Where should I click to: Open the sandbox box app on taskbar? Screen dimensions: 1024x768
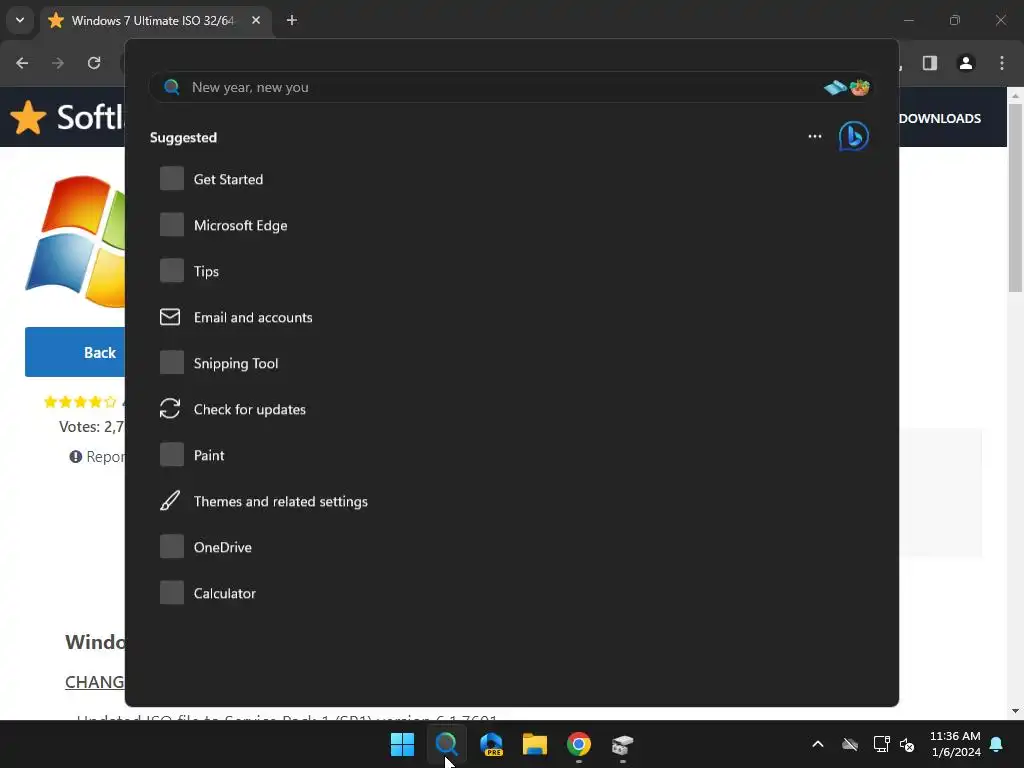click(x=622, y=744)
